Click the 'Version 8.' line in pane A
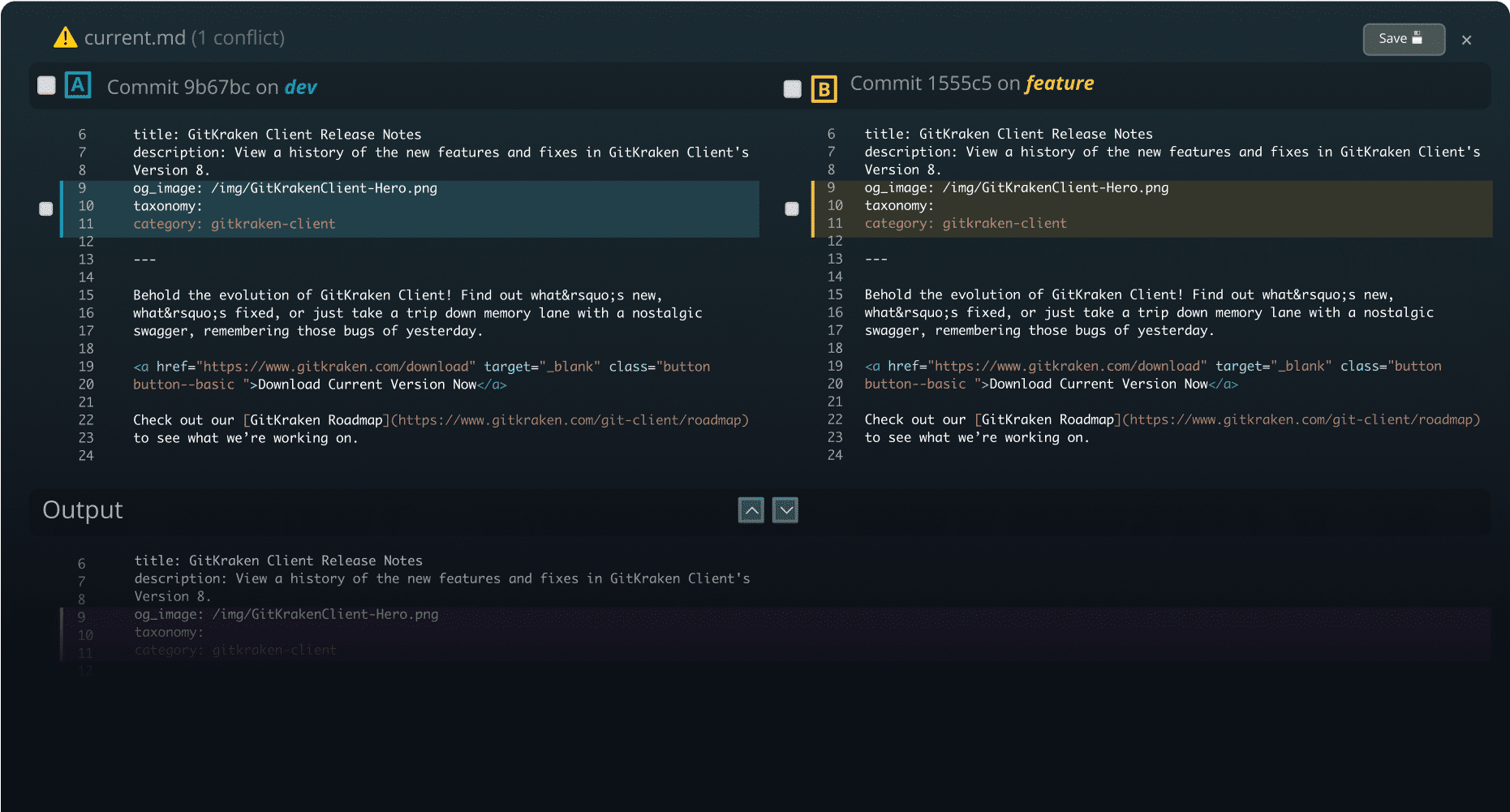 [x=171, y=170]
